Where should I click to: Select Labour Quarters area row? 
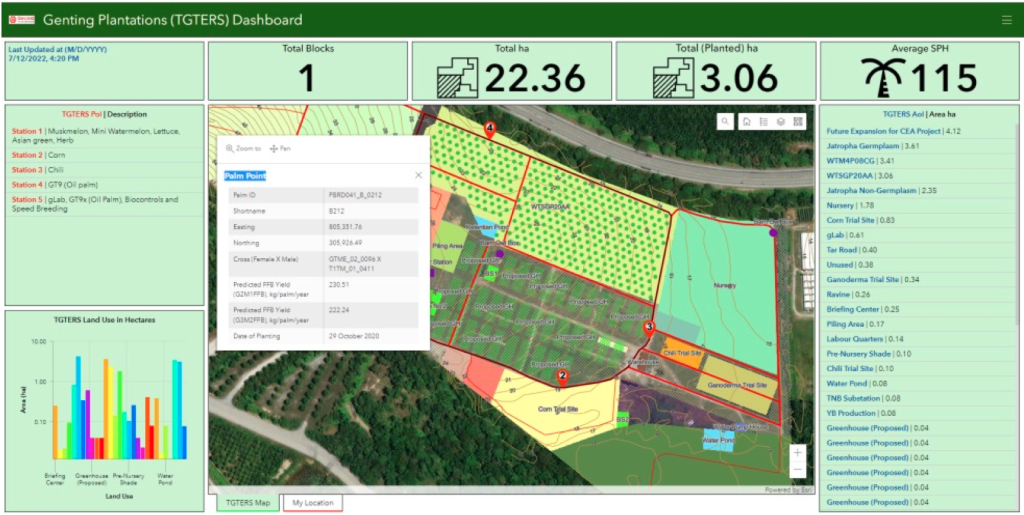919,339
